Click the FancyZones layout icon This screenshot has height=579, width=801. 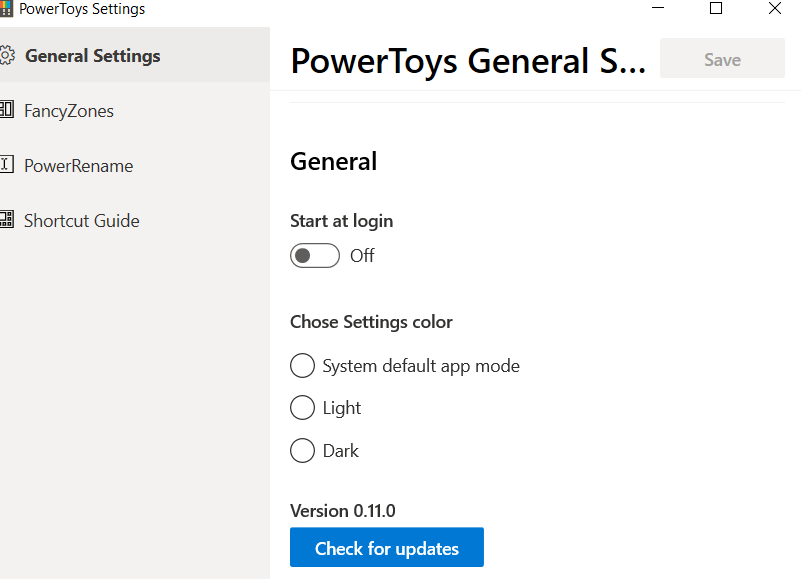click(x=8, y=111)
